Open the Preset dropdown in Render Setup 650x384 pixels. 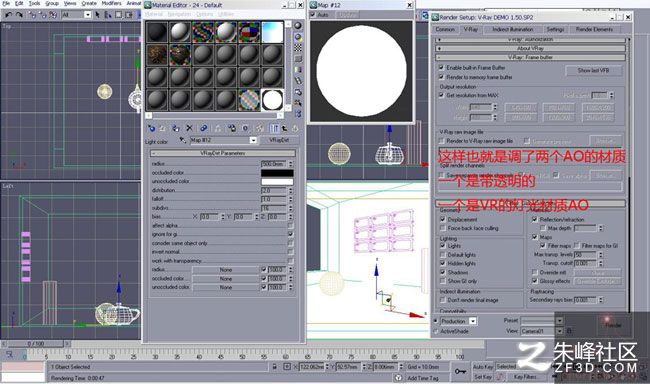(559, 321)
